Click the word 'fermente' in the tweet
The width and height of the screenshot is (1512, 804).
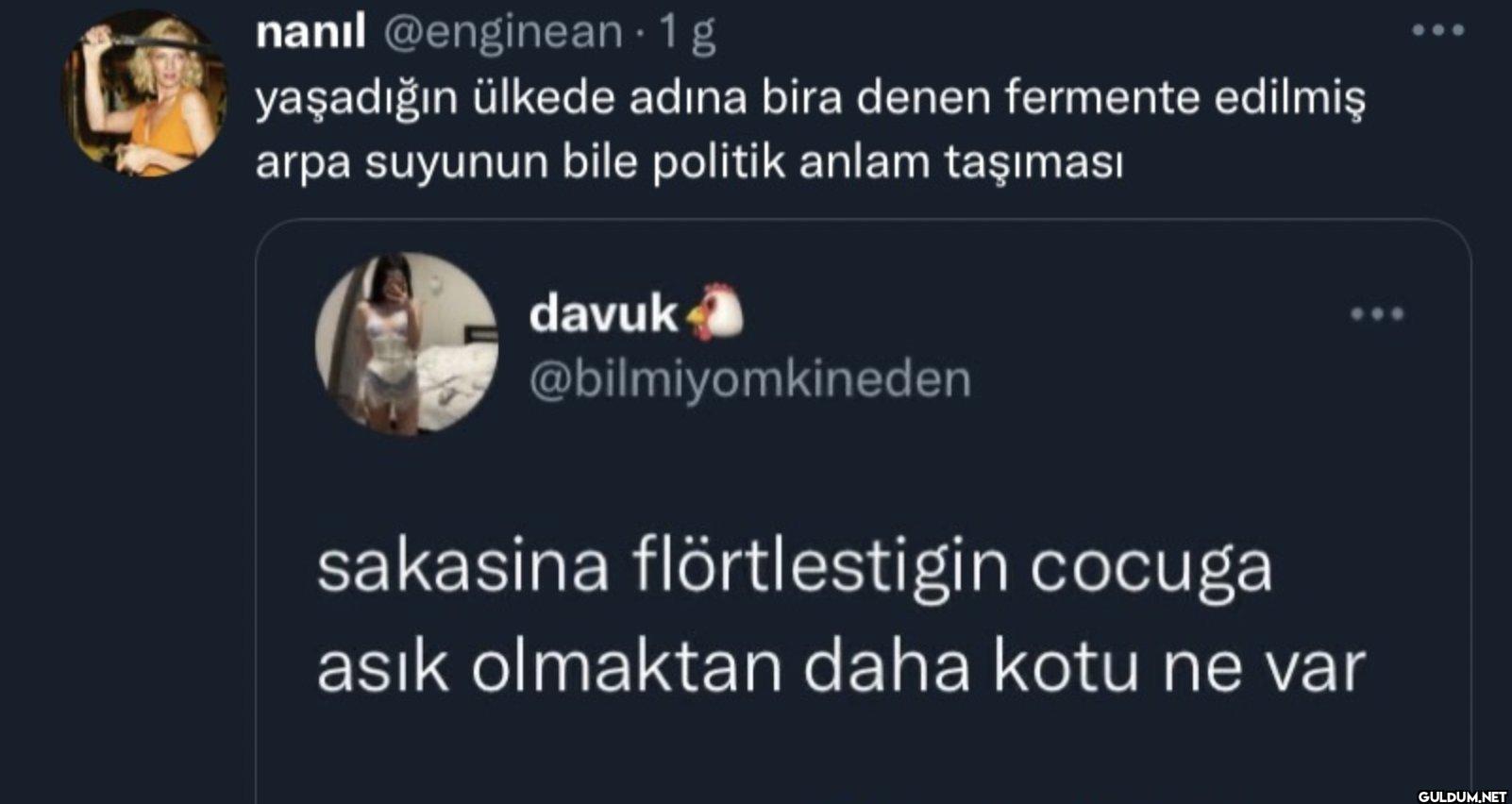click(1101, 97)
